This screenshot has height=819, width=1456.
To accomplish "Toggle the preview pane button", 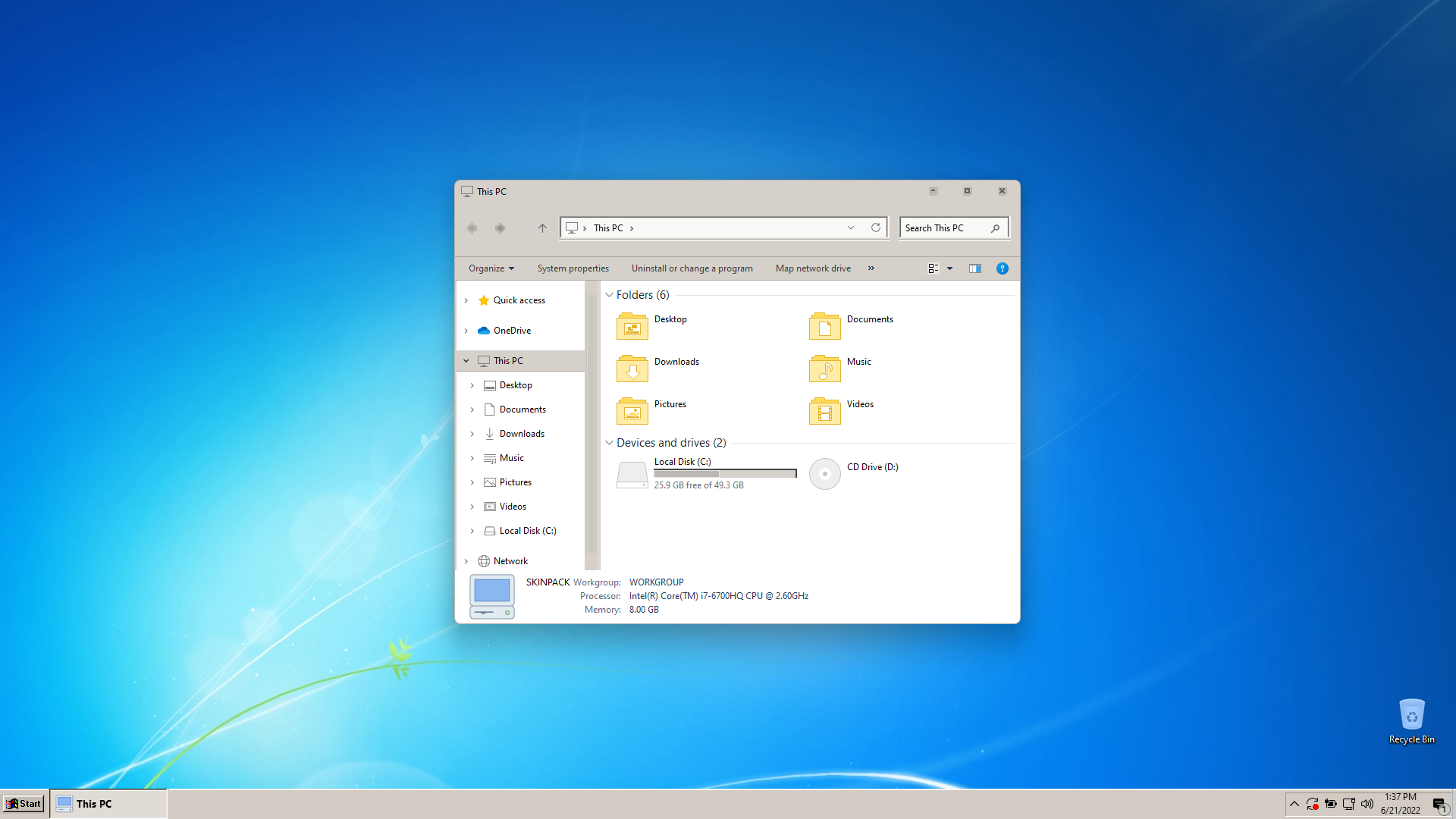I will (x=975, y=268).
